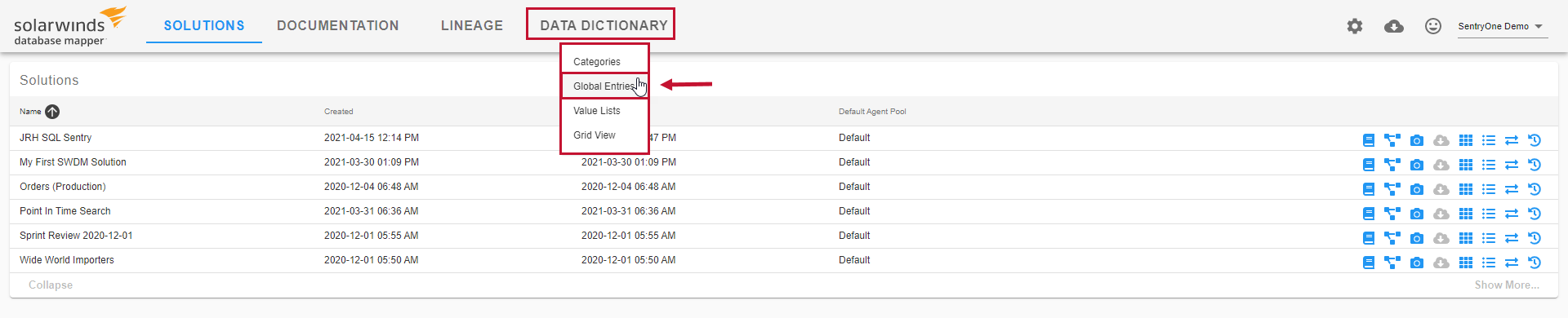Image resolution: width=1568 pixels, height=318 pixels.
Task: Sort by Default Agent Pool column header
Action: coord(872,112)
